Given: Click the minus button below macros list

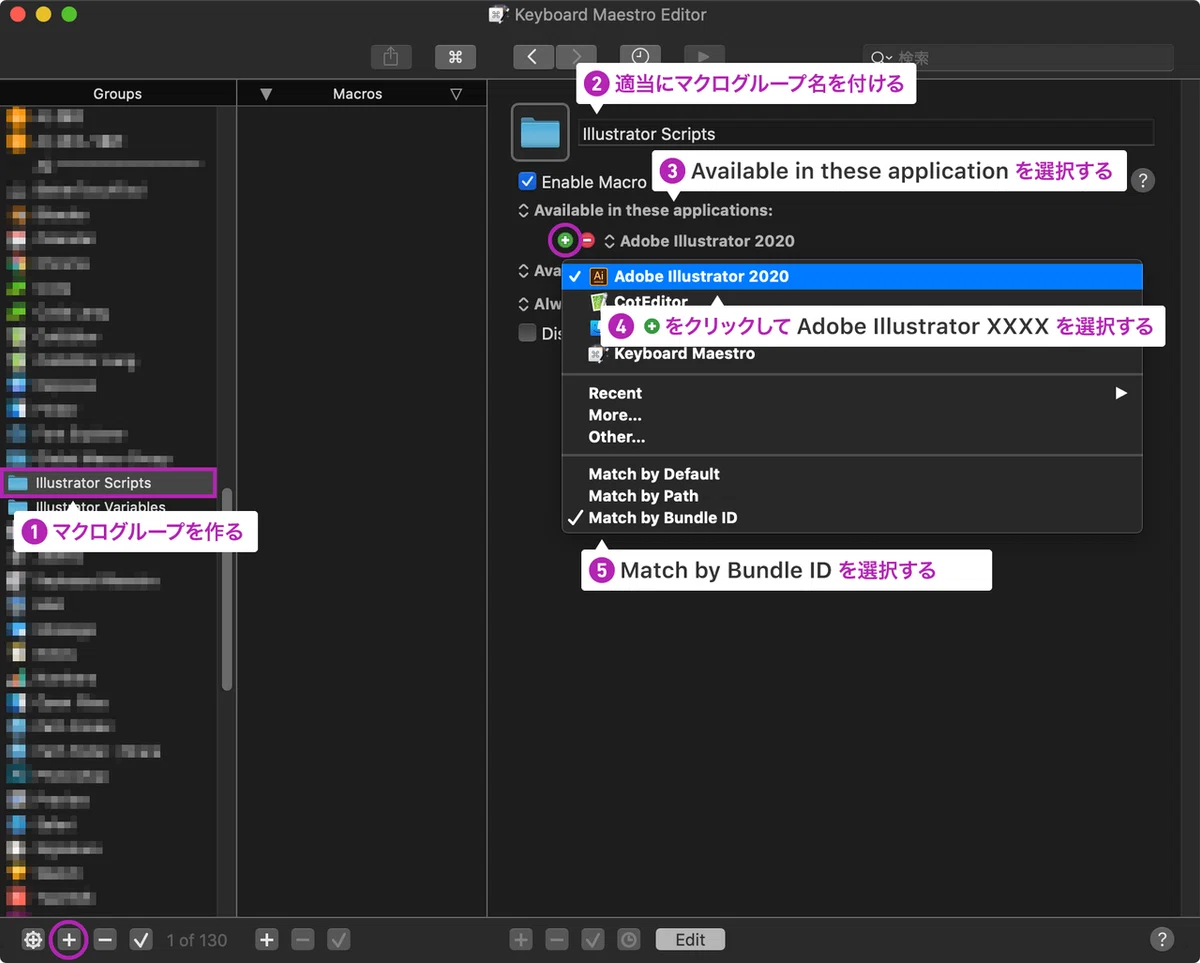Looking at the screenshot, I should 303,940.
